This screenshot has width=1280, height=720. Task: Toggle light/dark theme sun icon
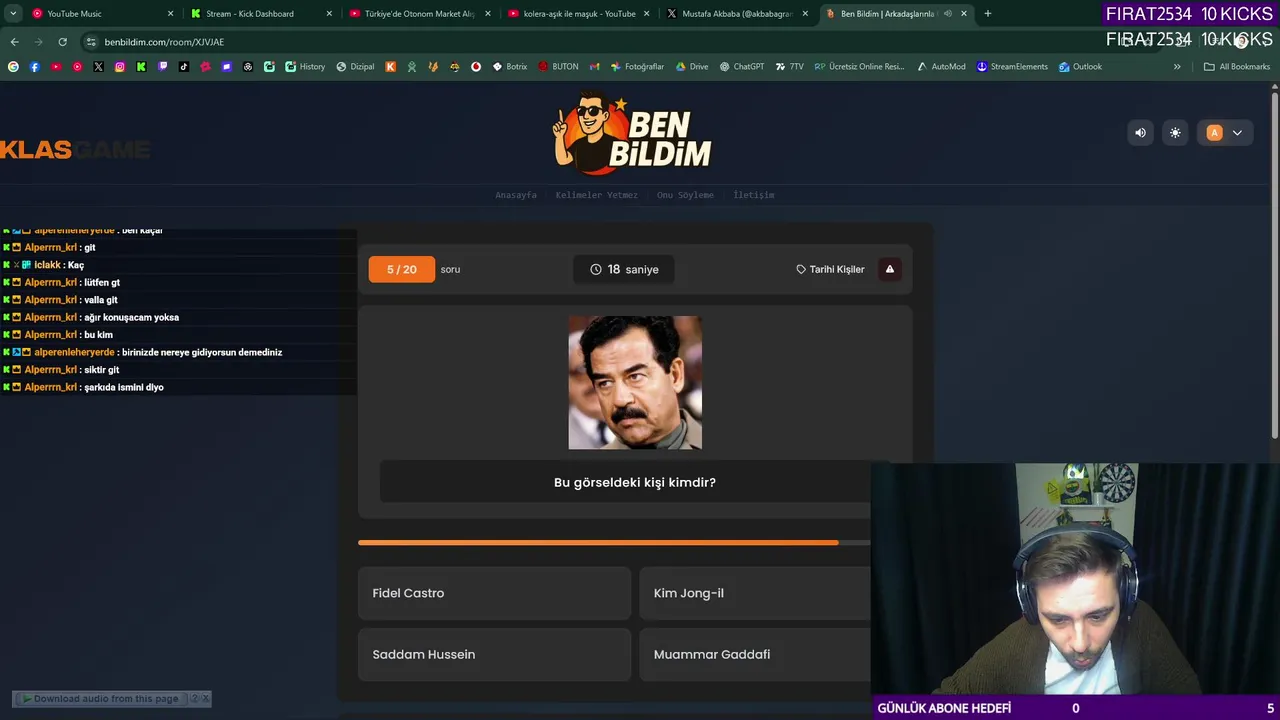pos(1175,133)
